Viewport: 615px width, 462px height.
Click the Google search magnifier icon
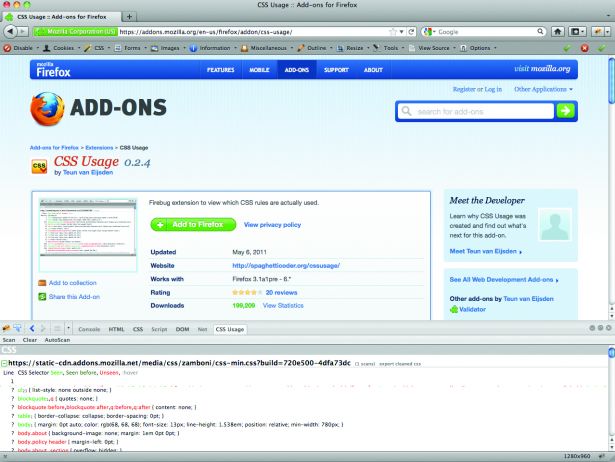(x=540, y=31)
